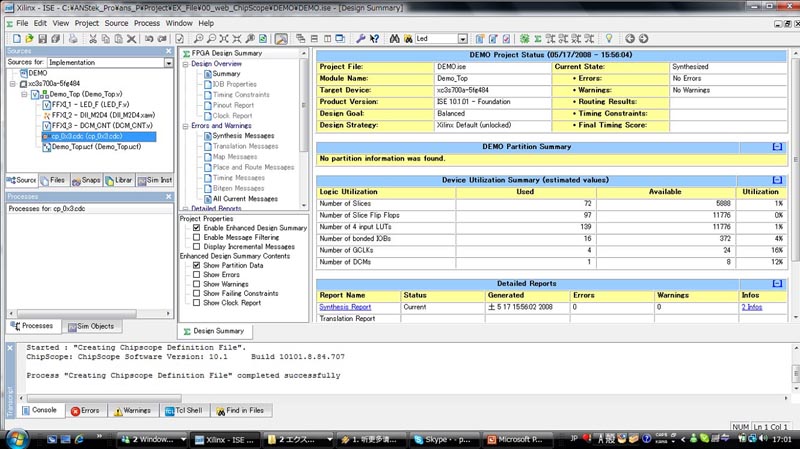Collapse the Demo_Top tree node
Image resolution: width=800 pixels, height=449 pixels.
24,94
